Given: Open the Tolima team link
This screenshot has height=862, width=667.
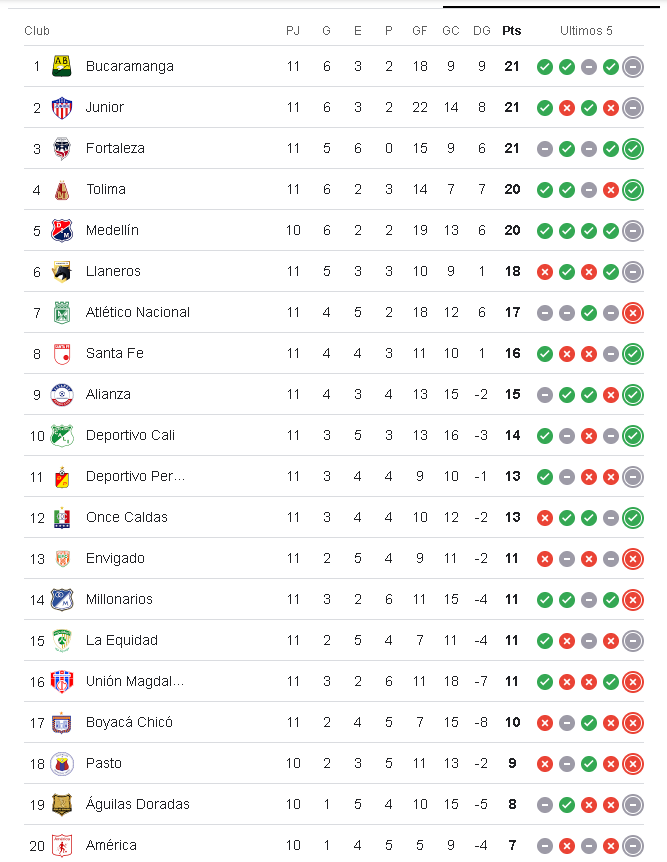Looking at the screenshot, I should [x=106, y=189].
